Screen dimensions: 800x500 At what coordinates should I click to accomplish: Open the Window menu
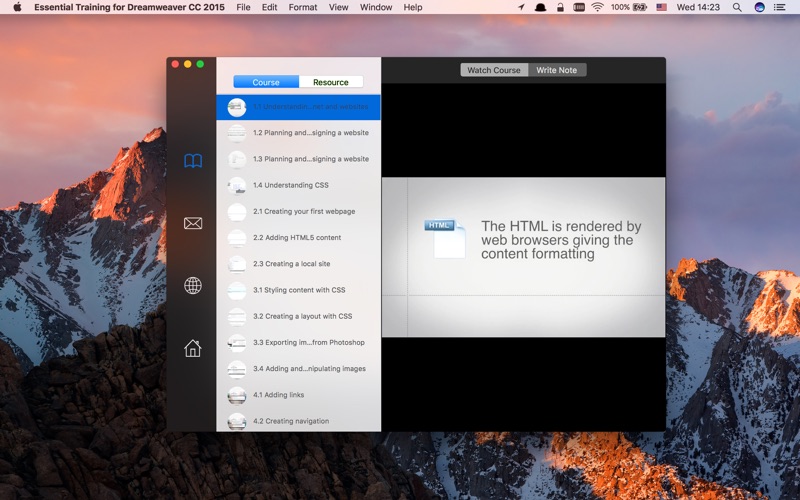pyautogui.click(x=376, y=7)
